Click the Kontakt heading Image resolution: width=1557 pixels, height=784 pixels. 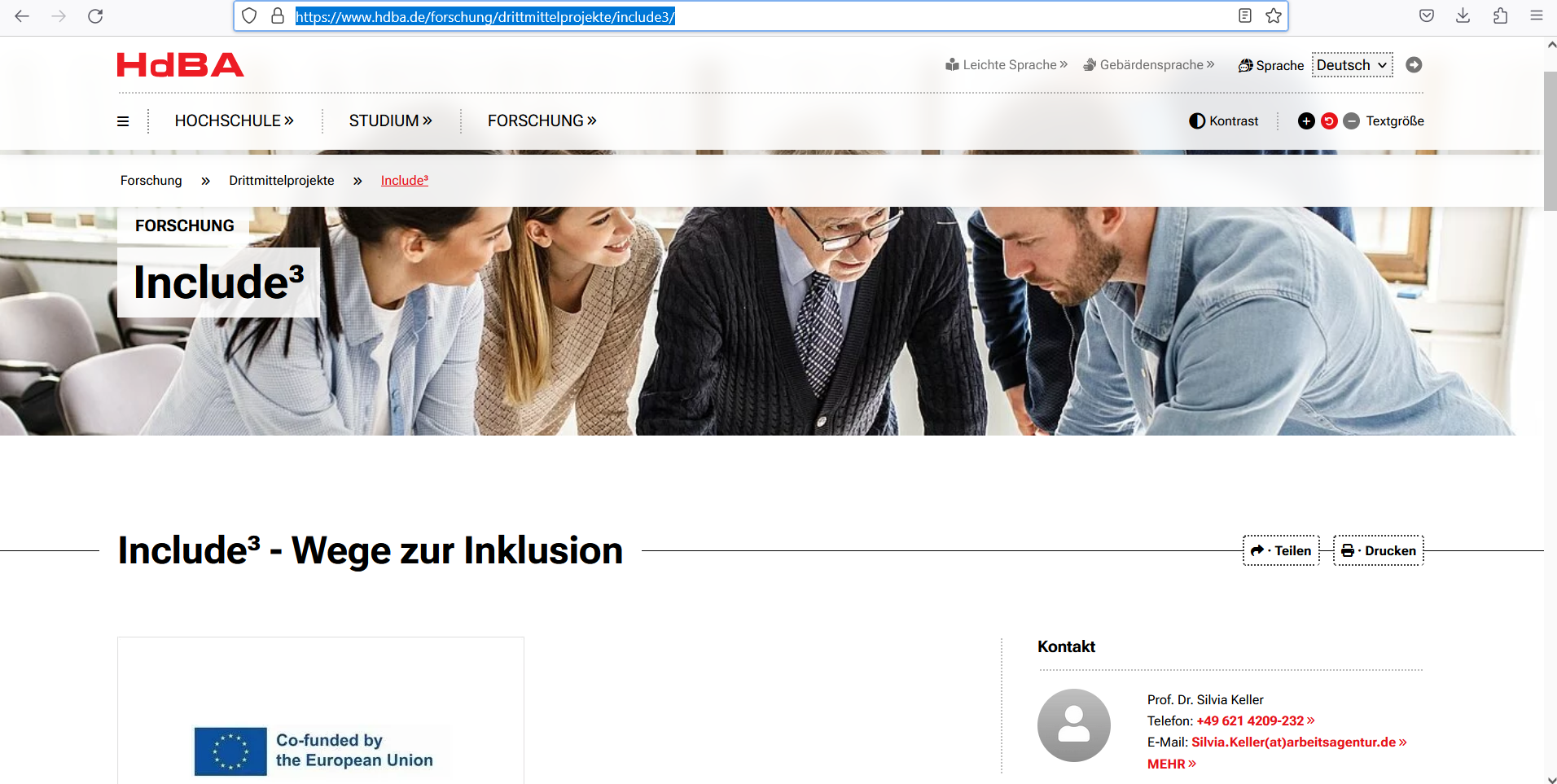(x=1066, y=646)
